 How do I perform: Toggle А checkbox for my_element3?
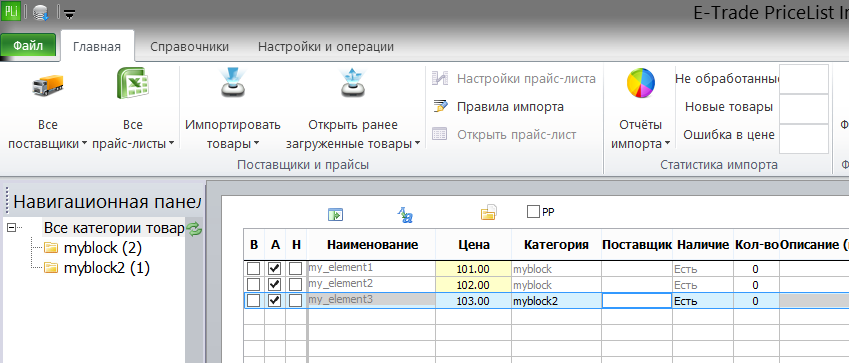[275, 301]
